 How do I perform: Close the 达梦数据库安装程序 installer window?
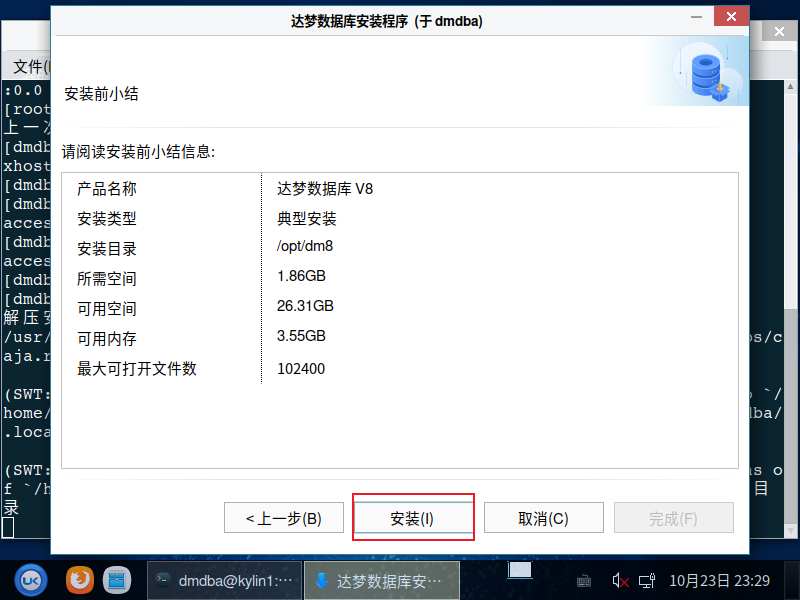point(731,16)
